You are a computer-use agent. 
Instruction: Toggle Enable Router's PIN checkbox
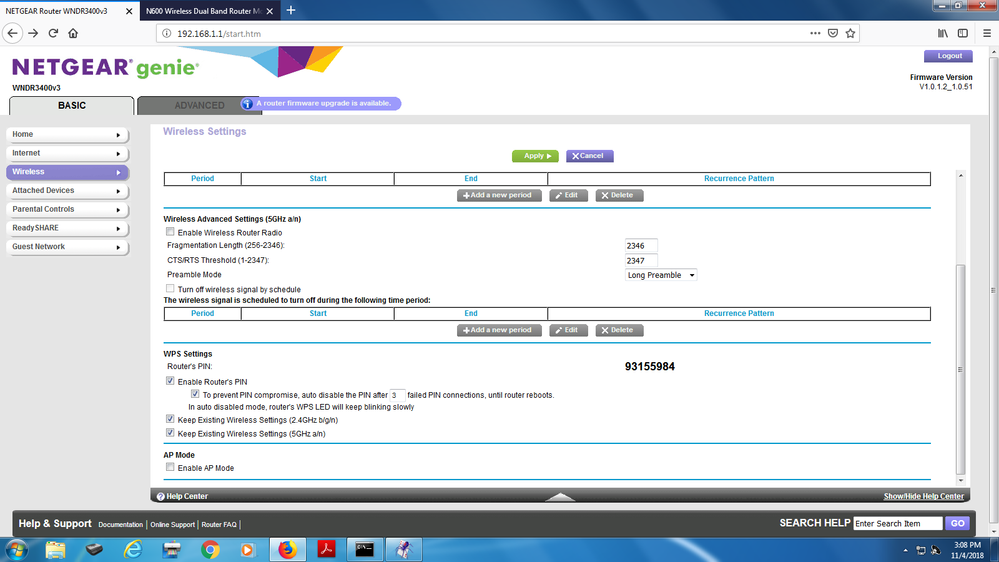(170, 381)
